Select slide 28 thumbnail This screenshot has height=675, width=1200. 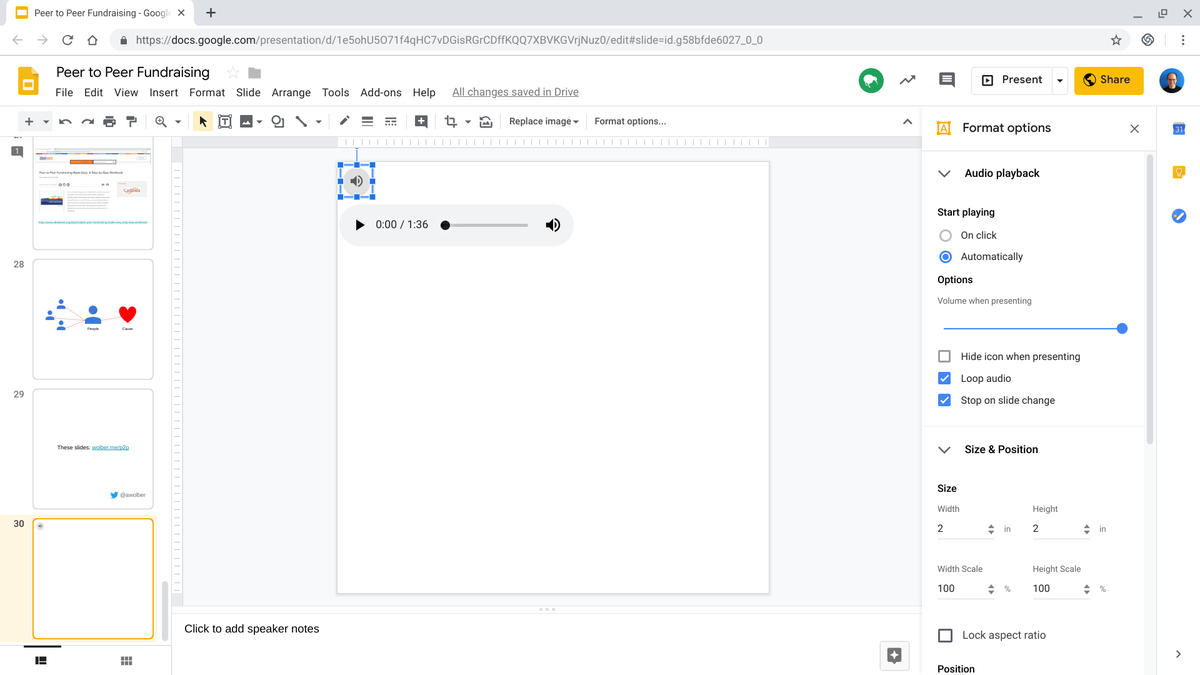tap(93, 319)
